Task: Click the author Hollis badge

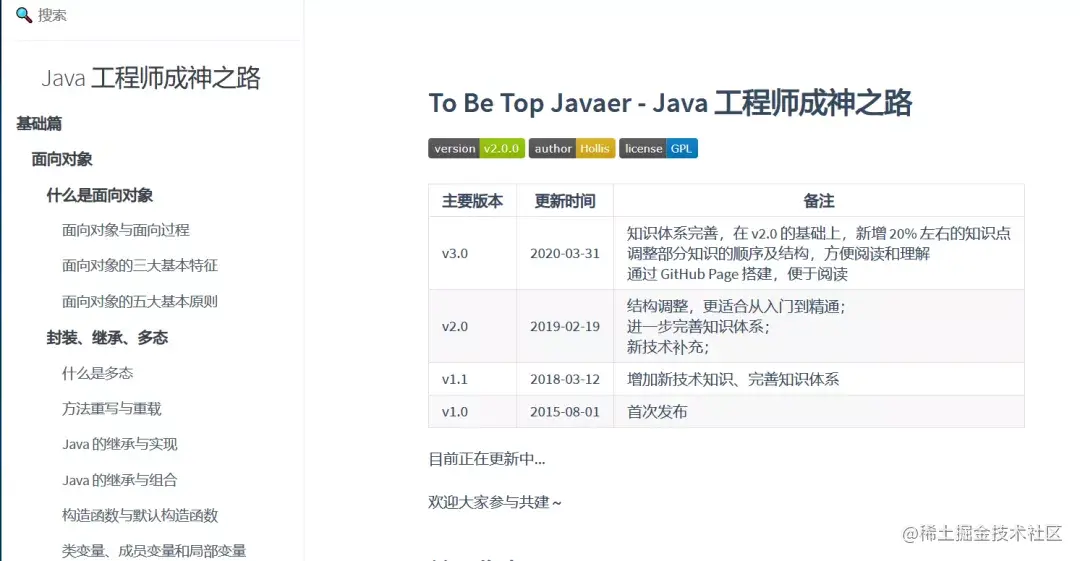Action: coord(572,148)
